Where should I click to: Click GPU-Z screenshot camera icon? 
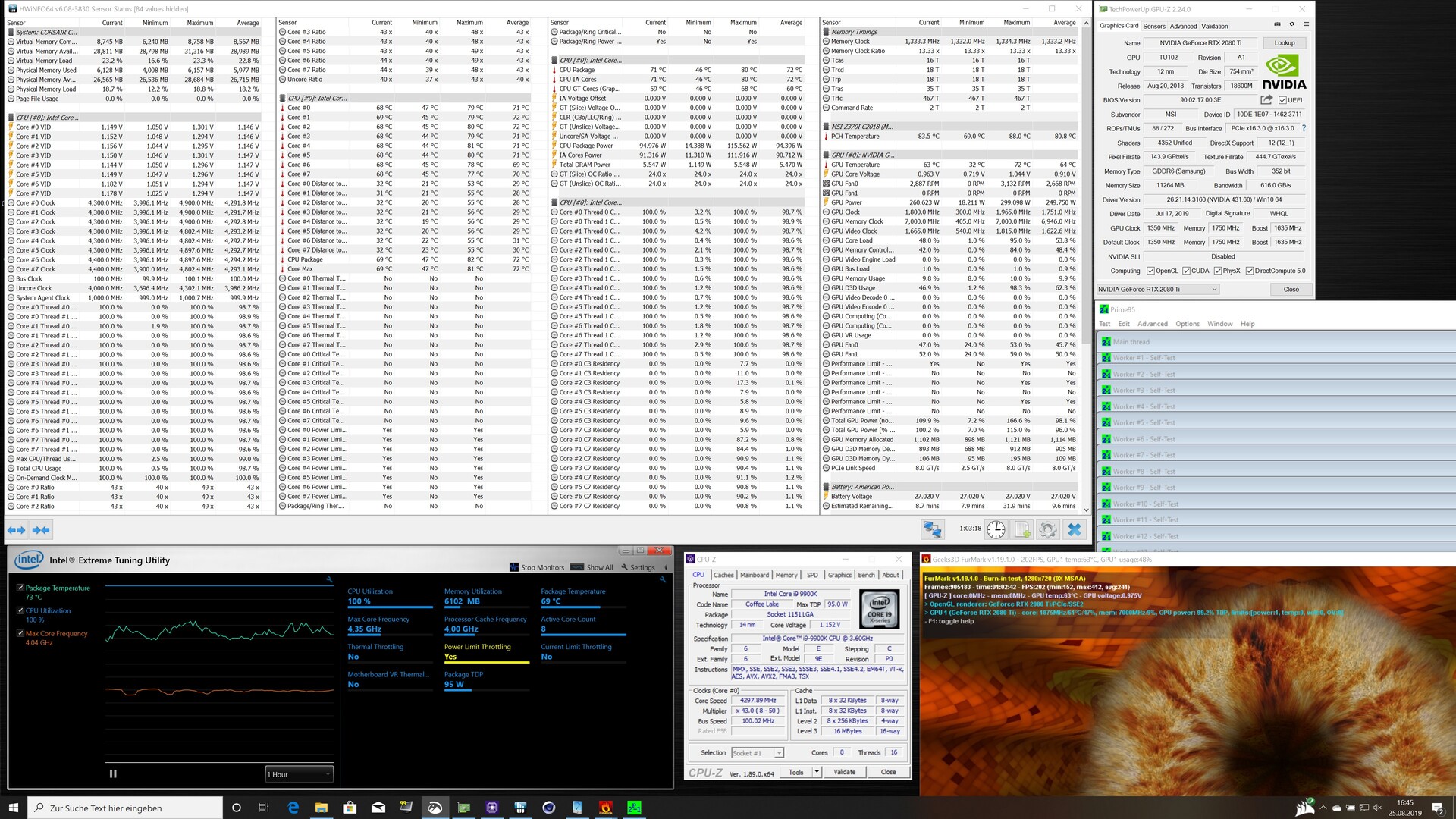1277,24
